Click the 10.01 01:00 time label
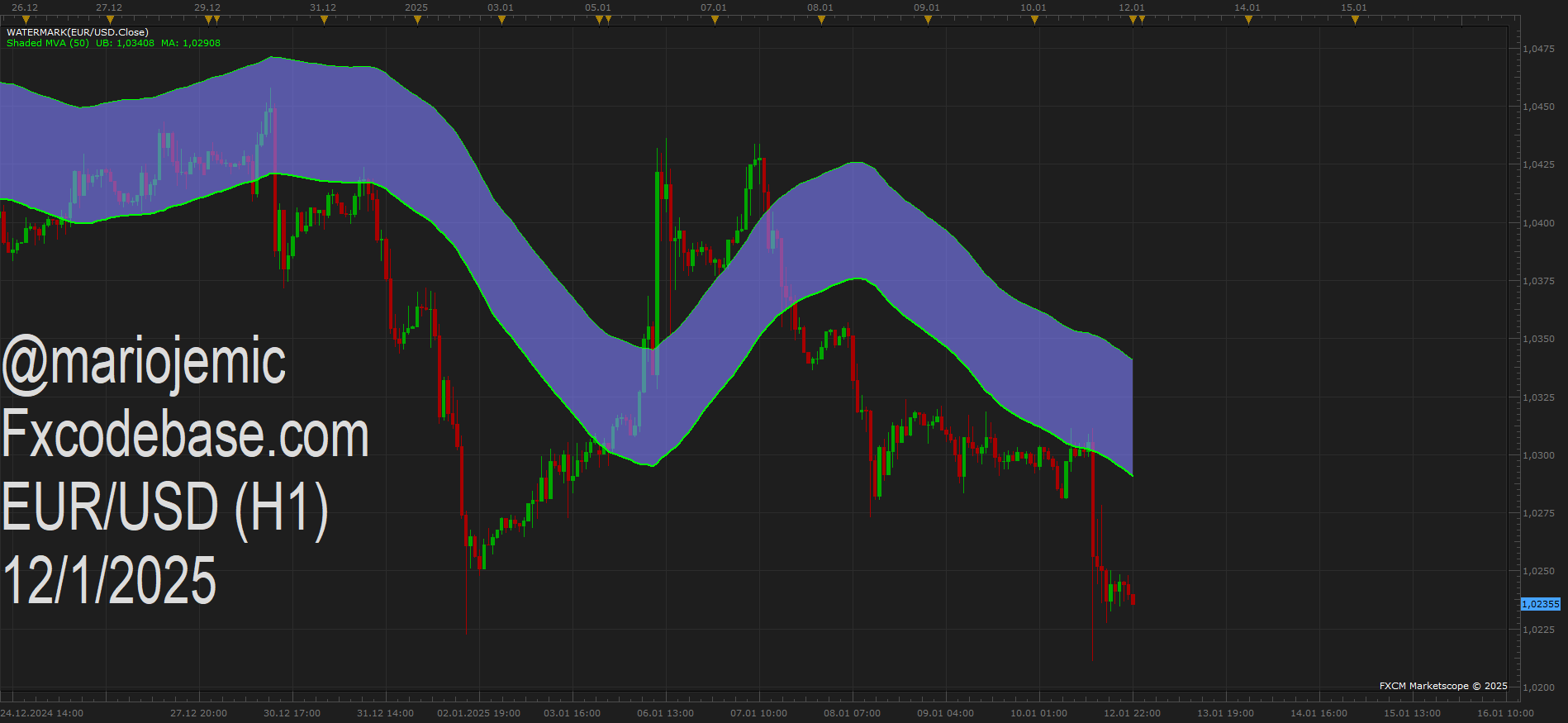Screen dimensions: 1568x723 pos(1038,713)
